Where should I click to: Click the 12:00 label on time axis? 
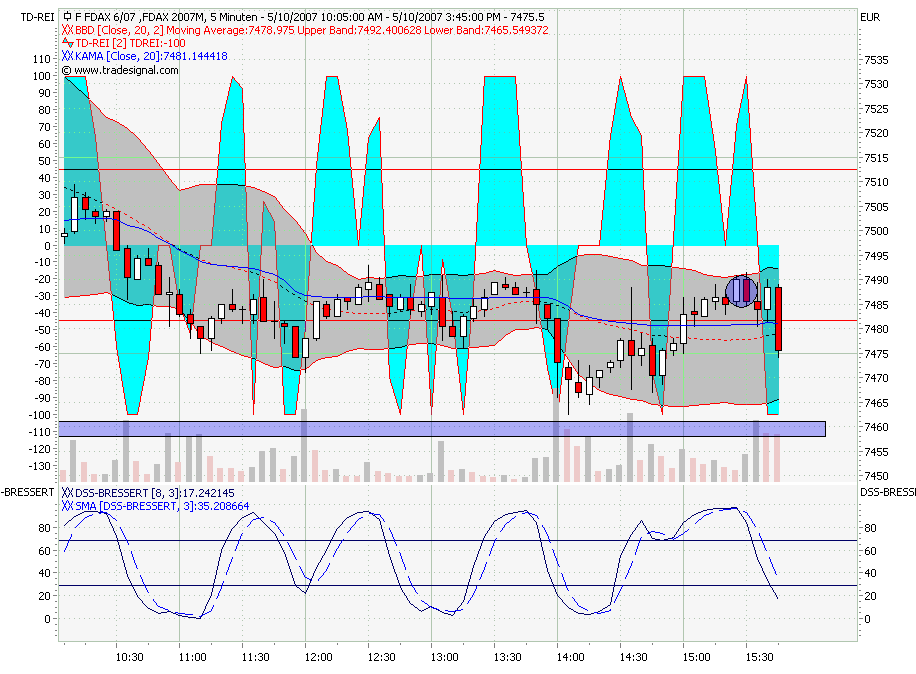coord(318,657)
